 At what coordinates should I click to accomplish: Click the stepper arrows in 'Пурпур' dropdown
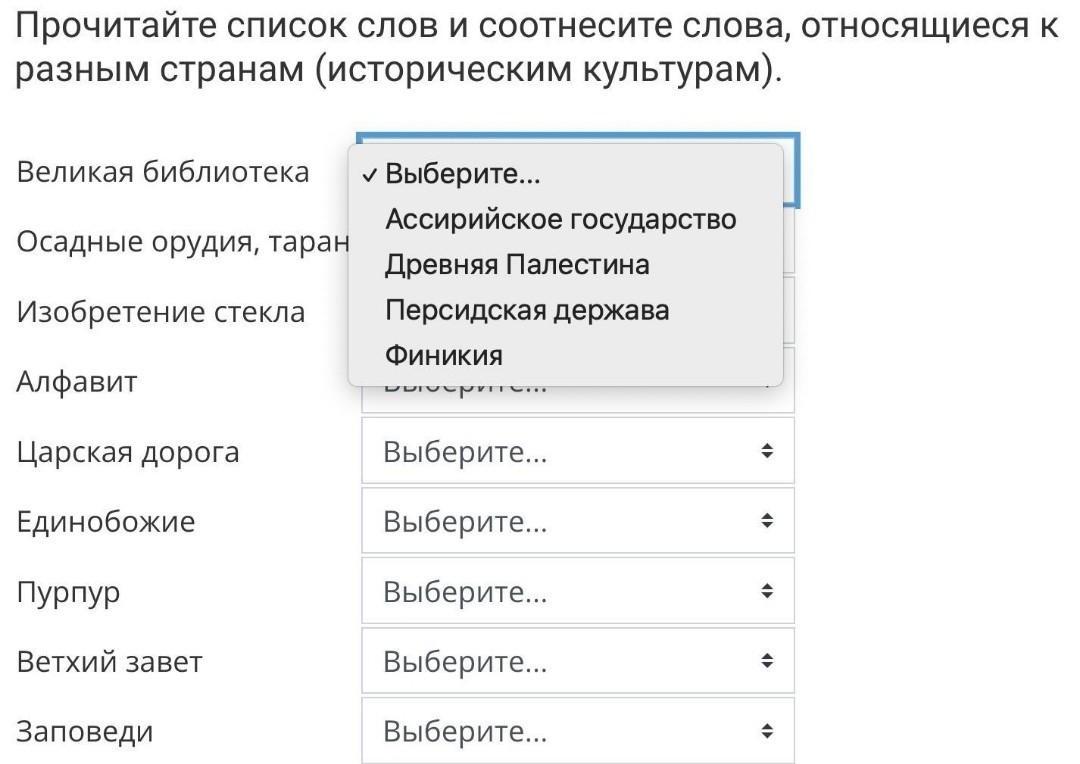767,592
